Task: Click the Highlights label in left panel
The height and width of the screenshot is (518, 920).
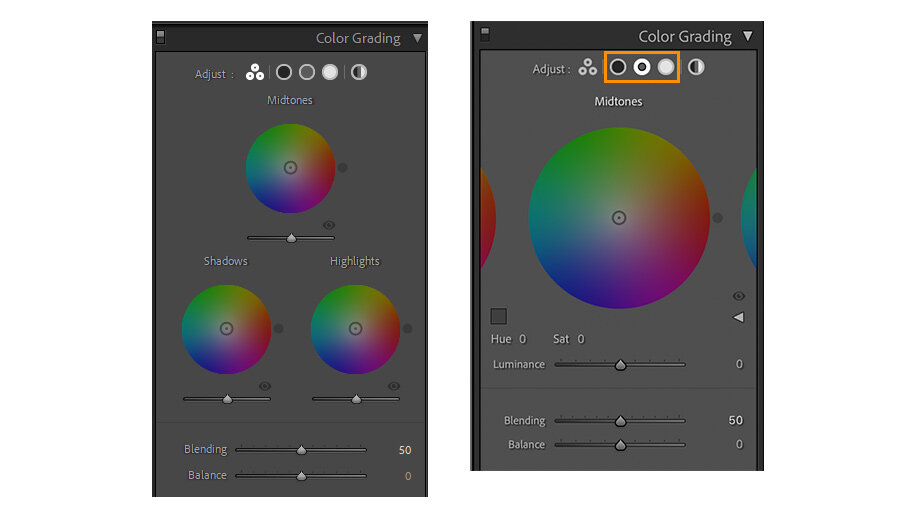Action: 354,261
